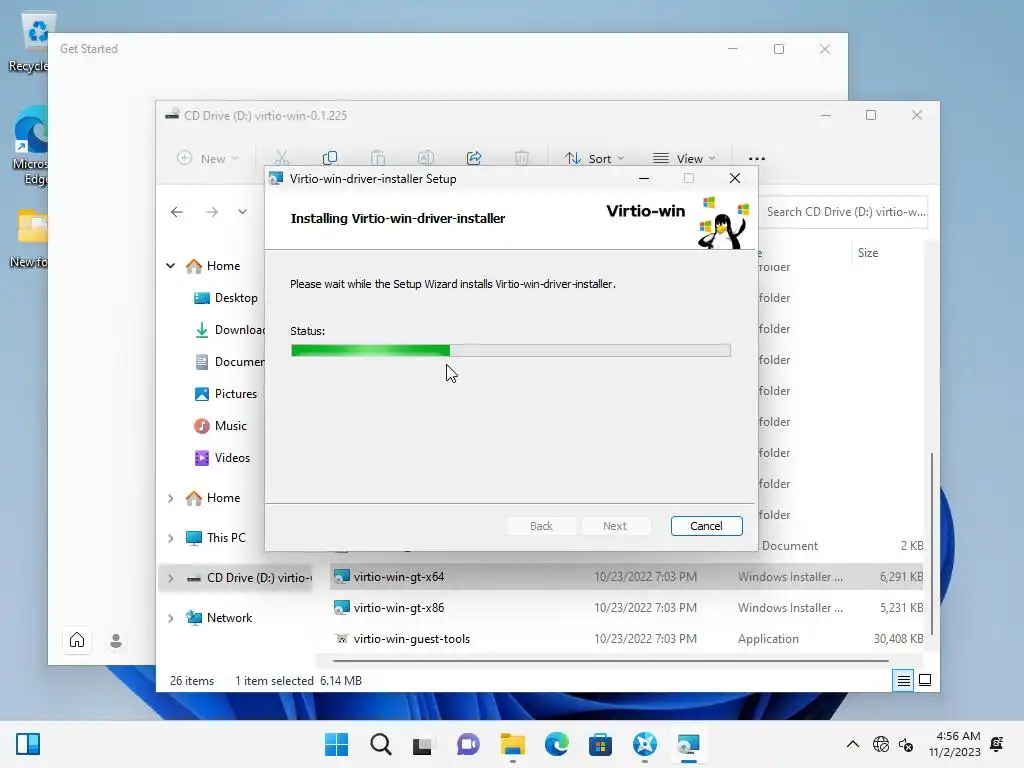The height and width of the screenshot is (768, 1024).
Task: Expand the lower Home tree node
Action: [x=170, y=498]
